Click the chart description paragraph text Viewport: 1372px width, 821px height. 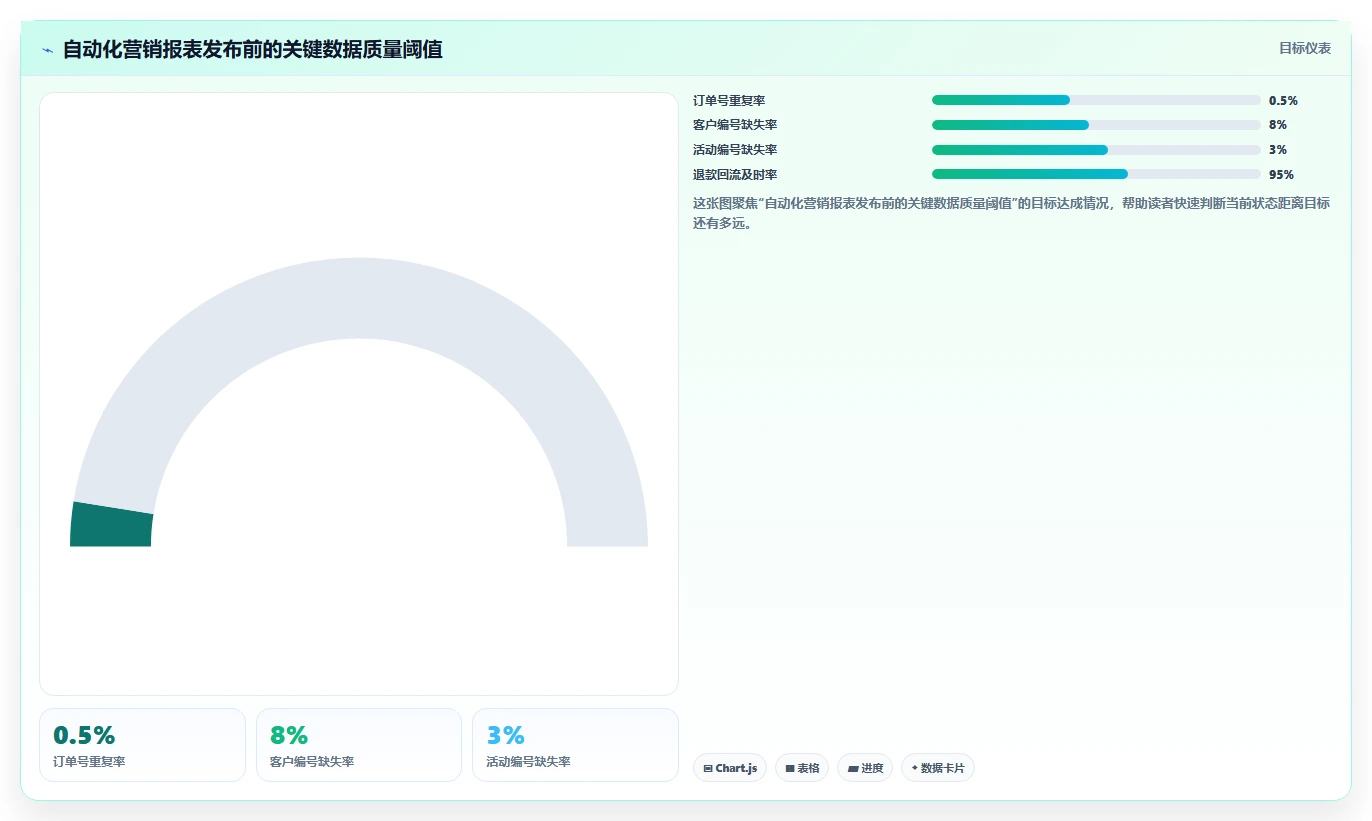pyautogui.click(x=1011, y=213)
